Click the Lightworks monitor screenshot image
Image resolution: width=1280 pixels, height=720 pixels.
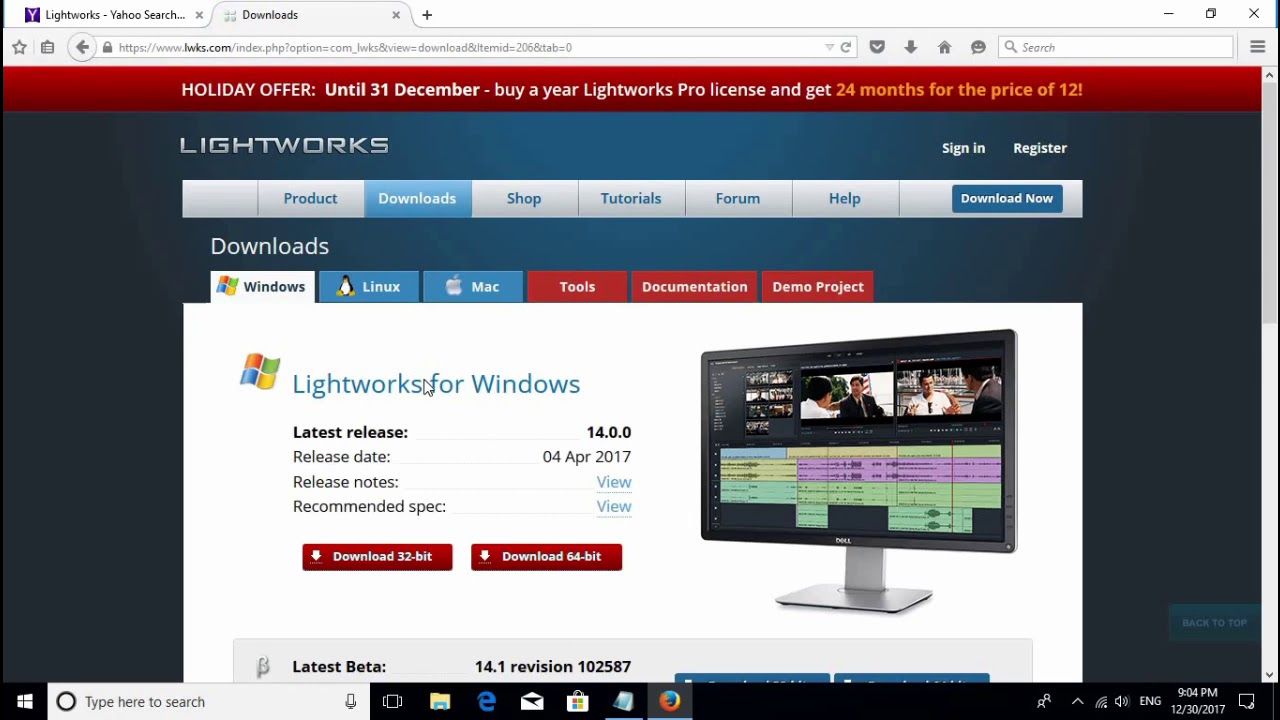(x=858, y=470)
